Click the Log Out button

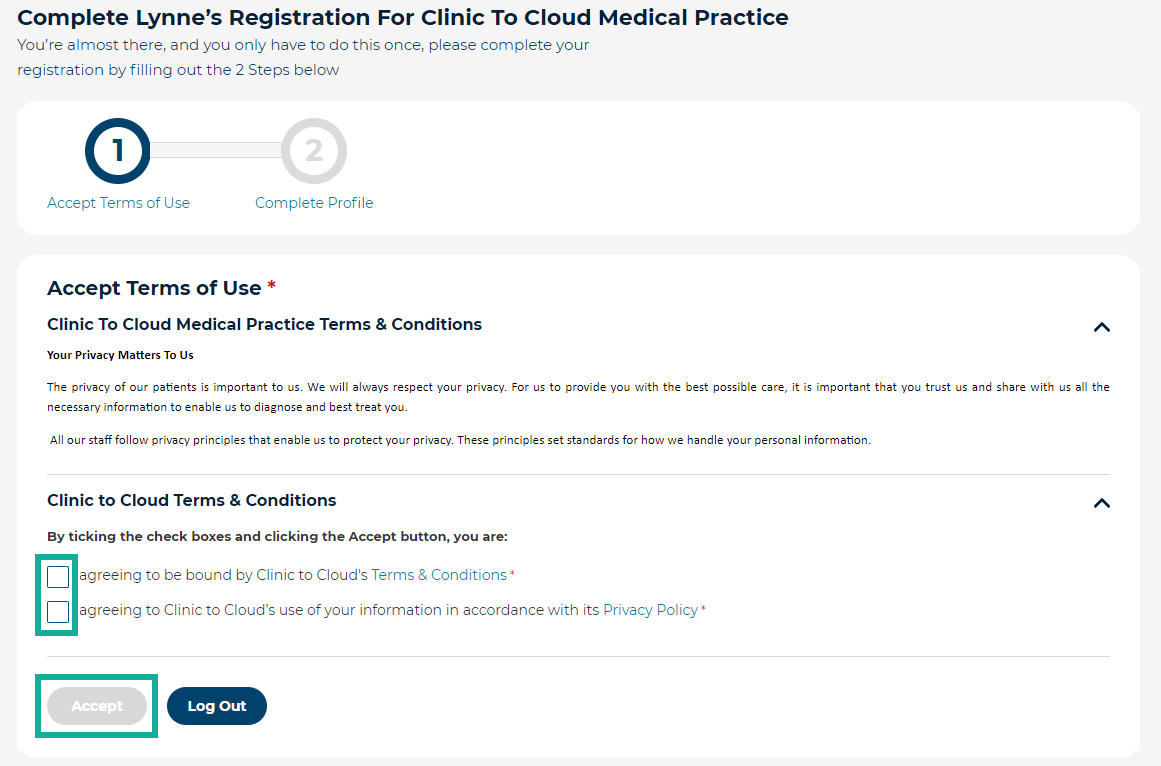(217, 706)
